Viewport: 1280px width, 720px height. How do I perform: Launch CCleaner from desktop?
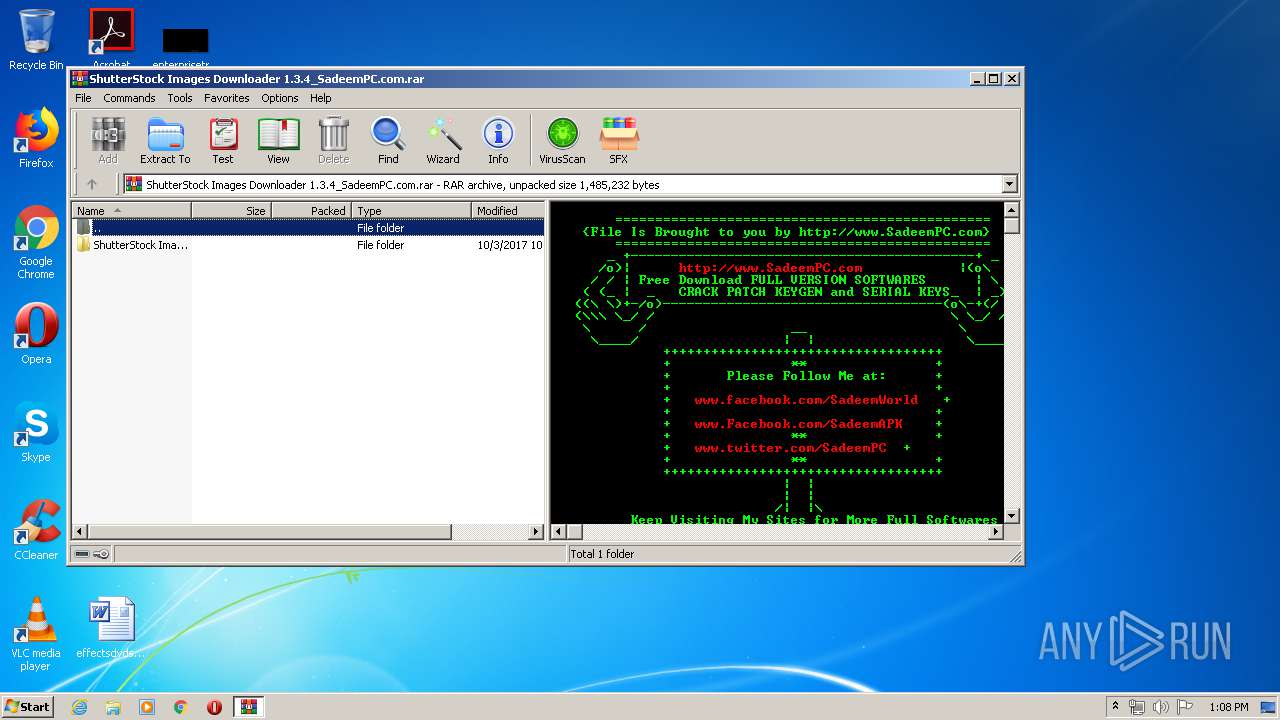tap(36, 530)
